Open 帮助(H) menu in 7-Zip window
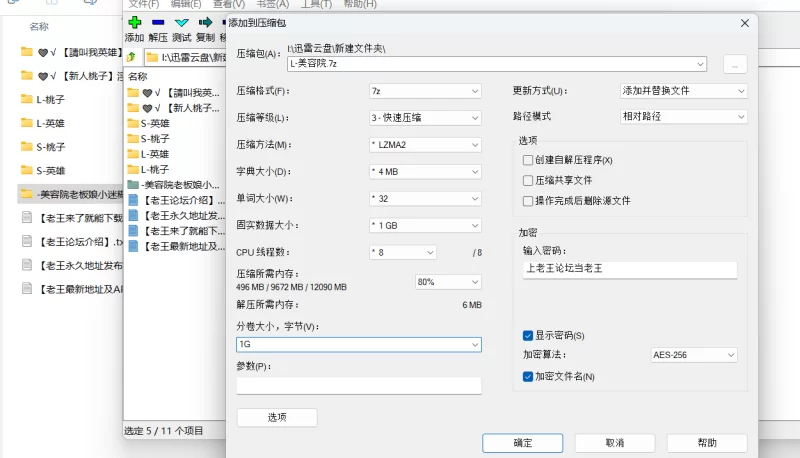The width and height of the screenshot is (800, 458). pos(360,4)
